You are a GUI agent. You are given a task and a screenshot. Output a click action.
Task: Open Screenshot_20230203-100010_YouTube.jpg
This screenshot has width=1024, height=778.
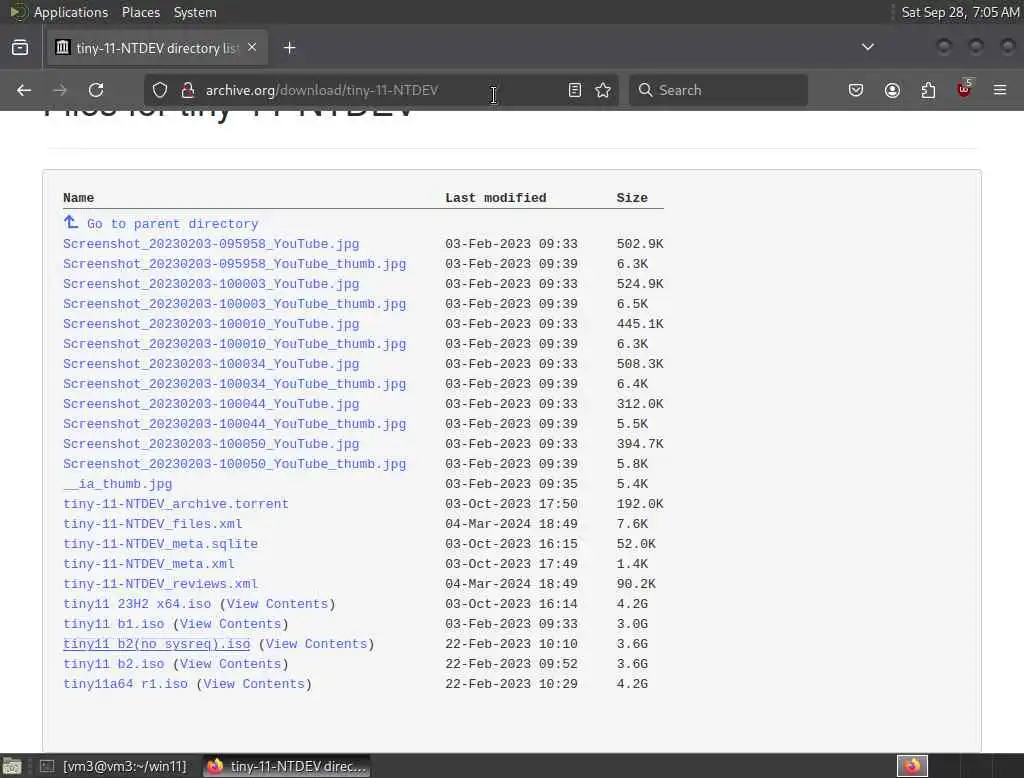pyautogui.click(x=211, y=323)
